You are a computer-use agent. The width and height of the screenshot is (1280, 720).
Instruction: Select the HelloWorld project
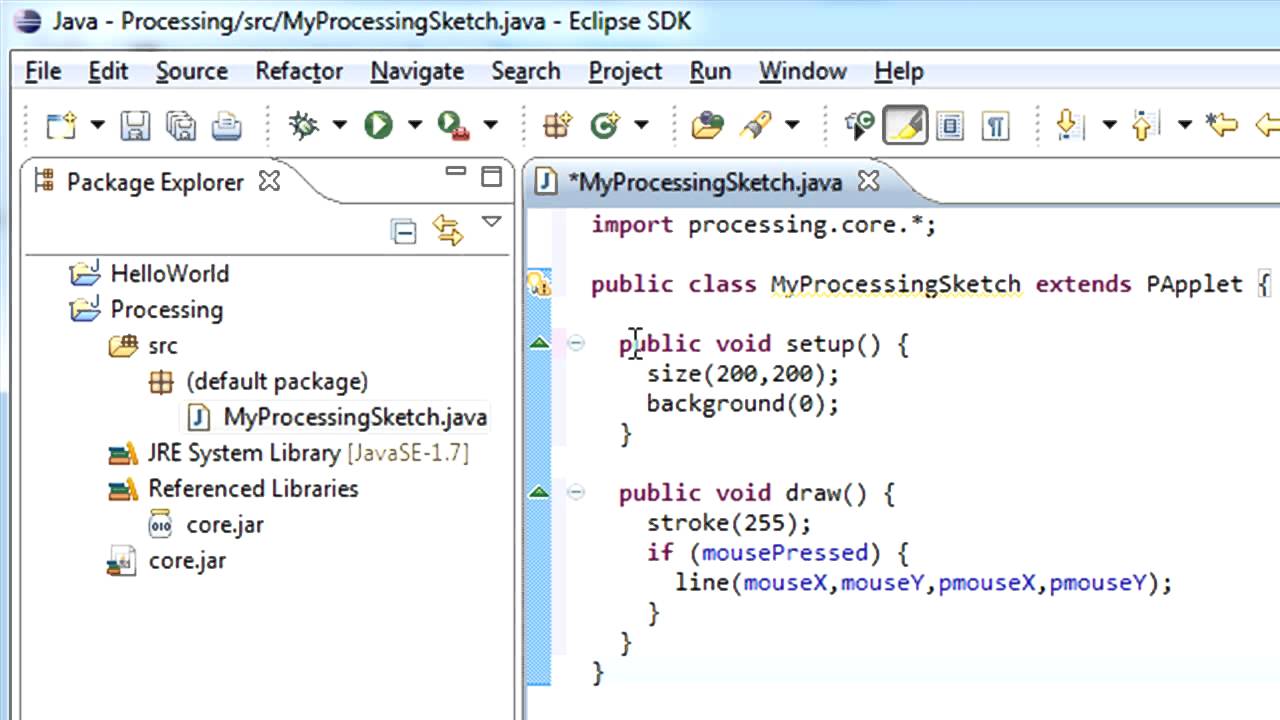(169, 273)
